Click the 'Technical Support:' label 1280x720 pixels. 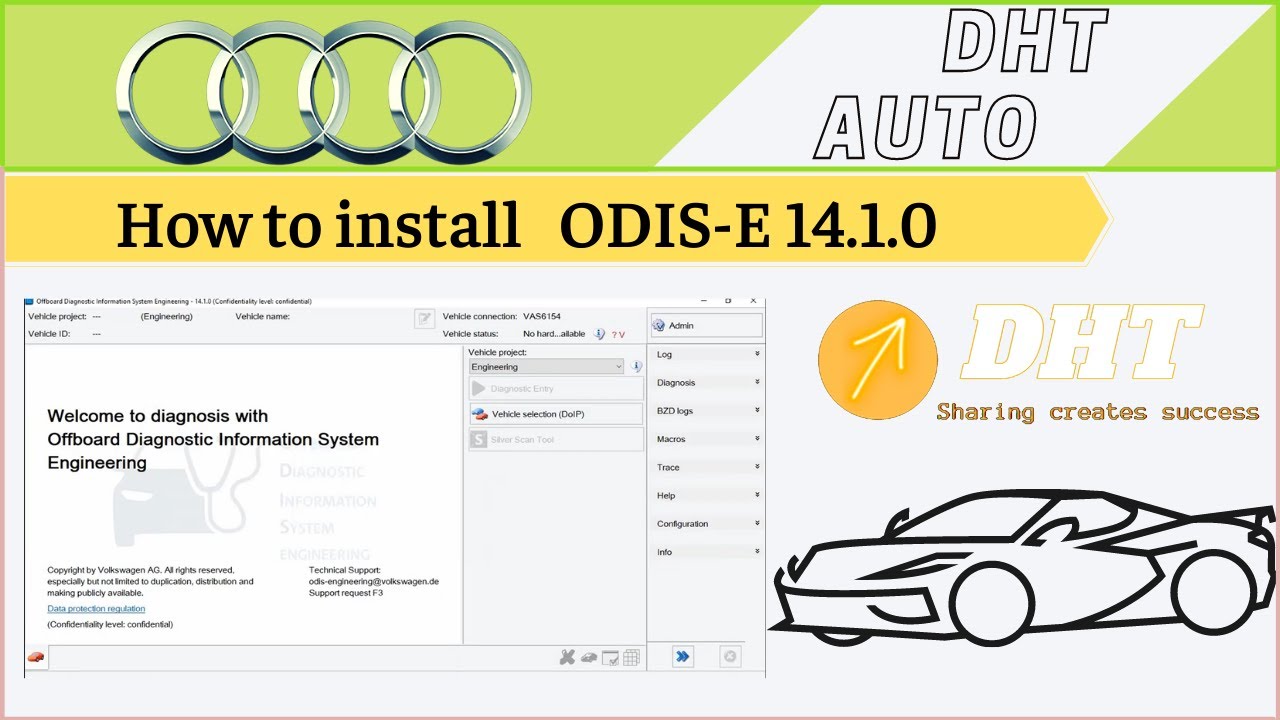pos(345,570)
